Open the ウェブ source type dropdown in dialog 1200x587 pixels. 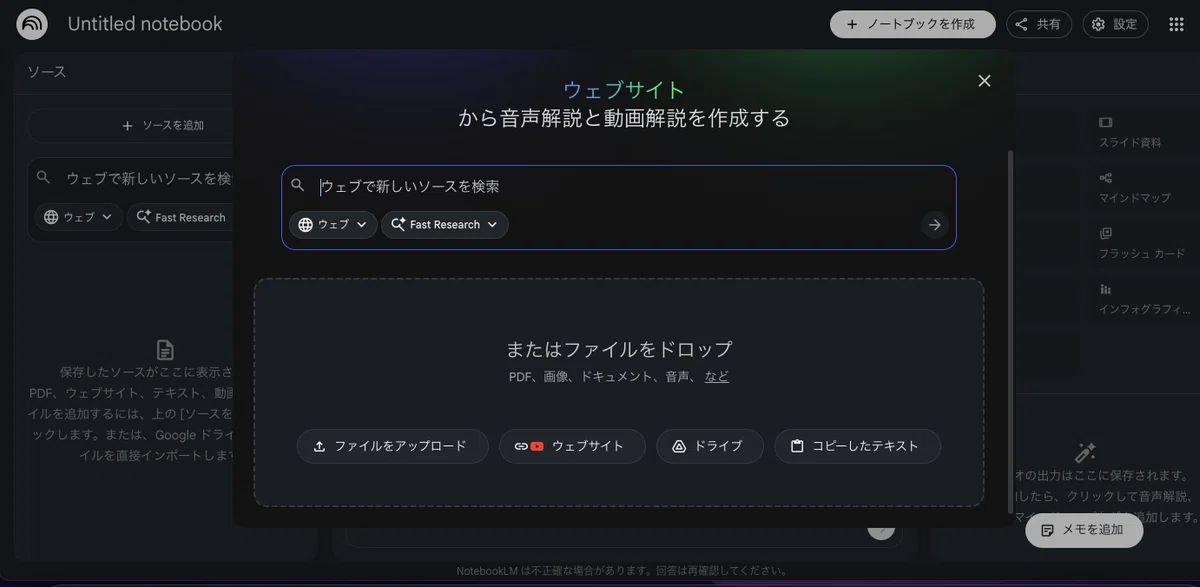pyautogui.click(x=333, y=225)
